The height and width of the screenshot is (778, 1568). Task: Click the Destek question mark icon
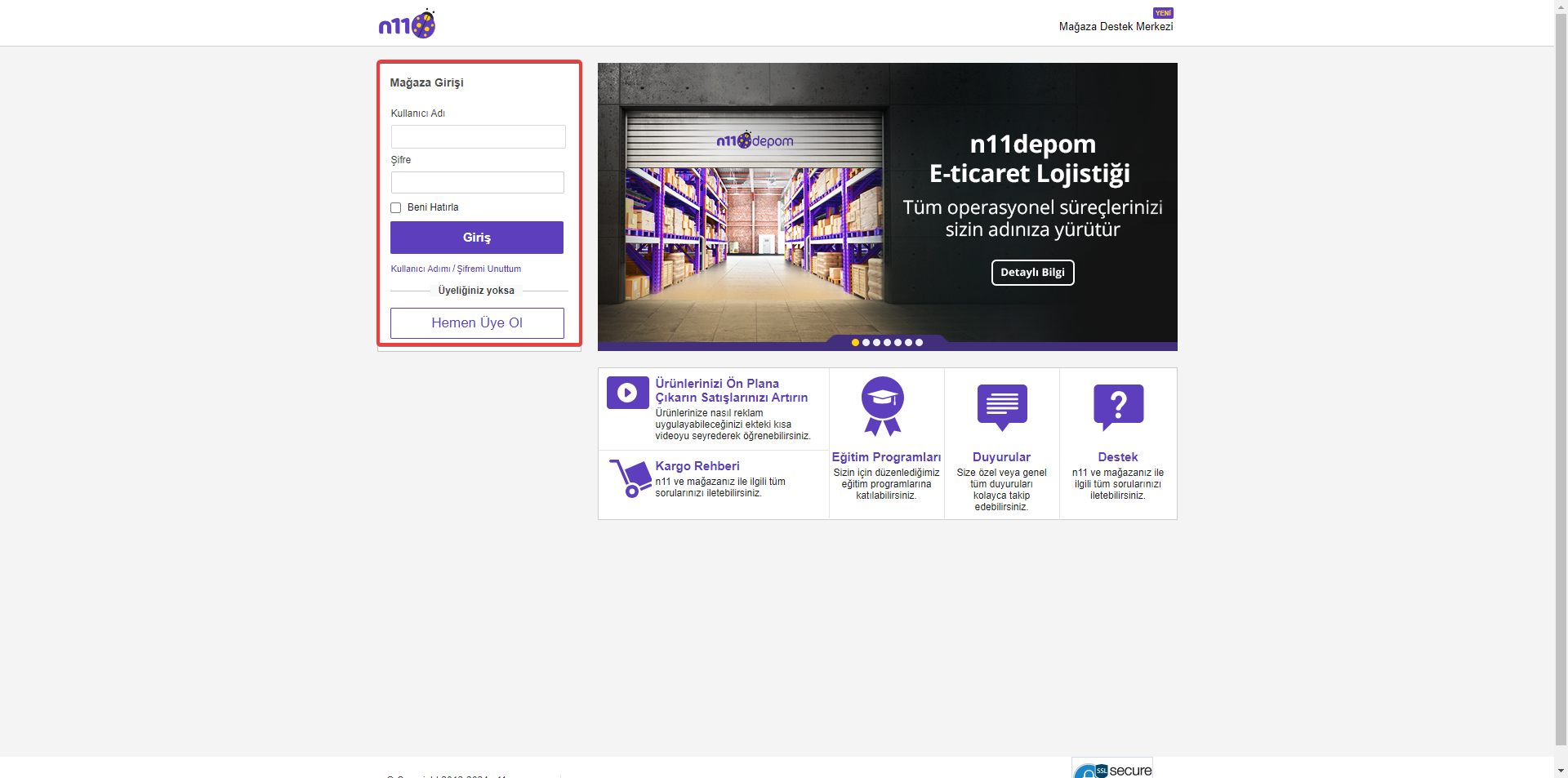tap(1118, 407)
